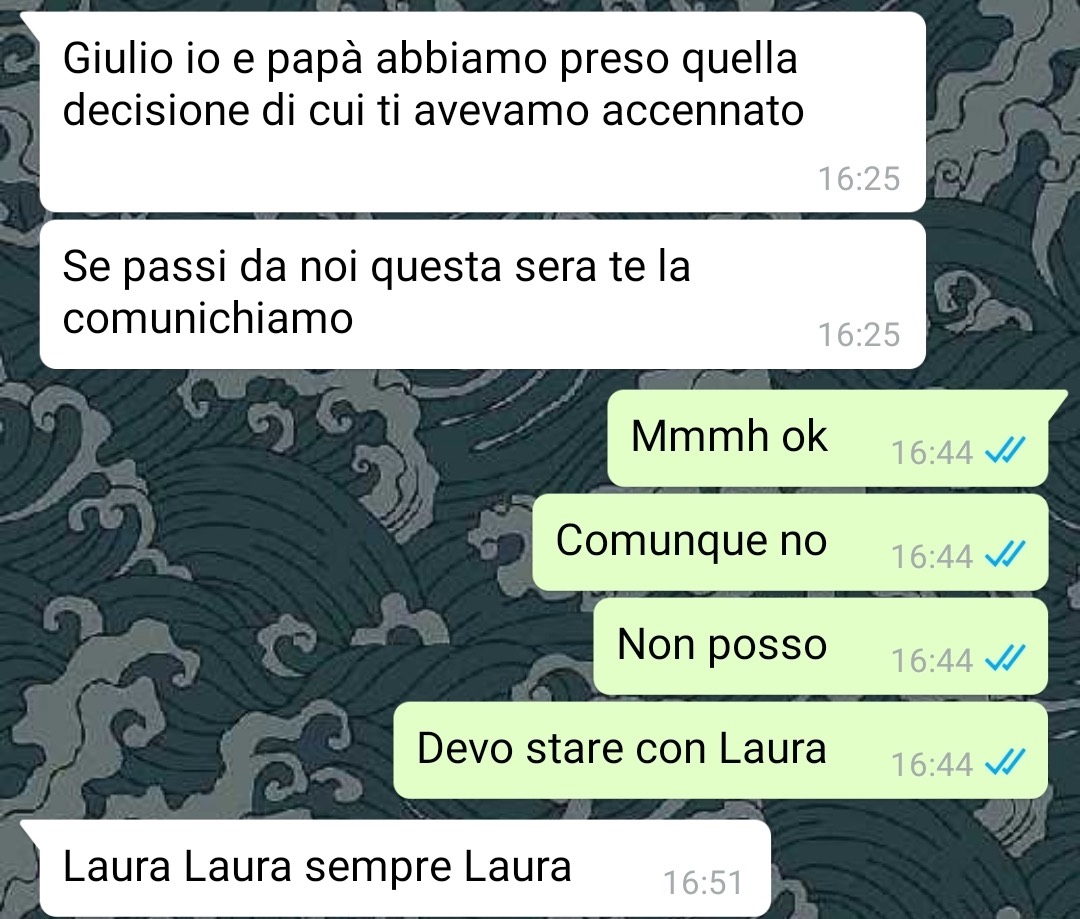1080x919 pixels.
Task: Click the 16:44 time on "Devo stare con Laura"
Action: (x=932, y=764)
